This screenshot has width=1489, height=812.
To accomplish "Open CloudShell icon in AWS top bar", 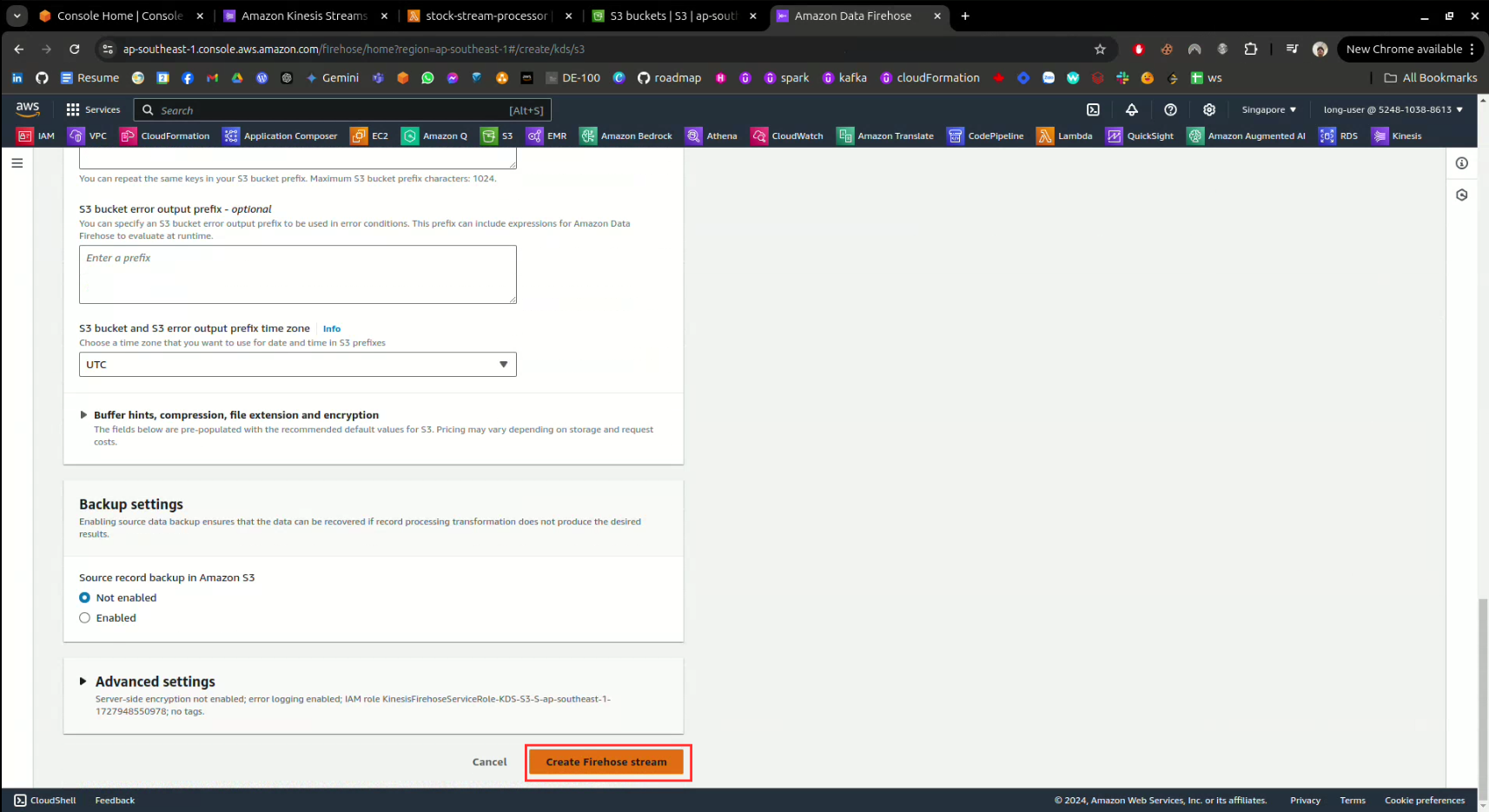I will (x=1093, y=109).
